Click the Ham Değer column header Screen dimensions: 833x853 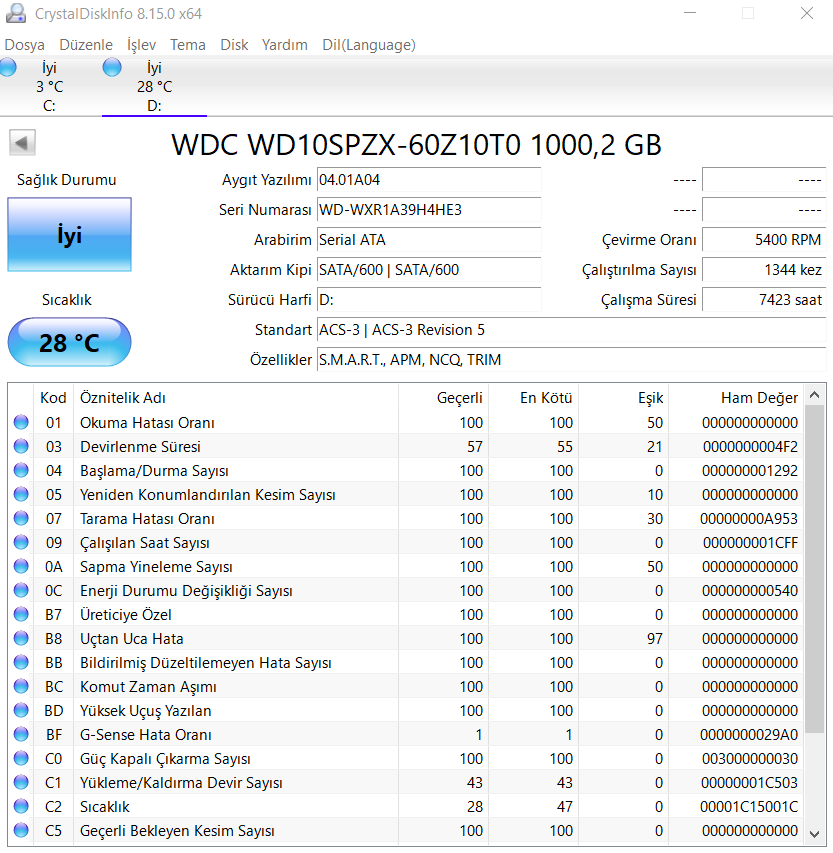coord(736,397)
